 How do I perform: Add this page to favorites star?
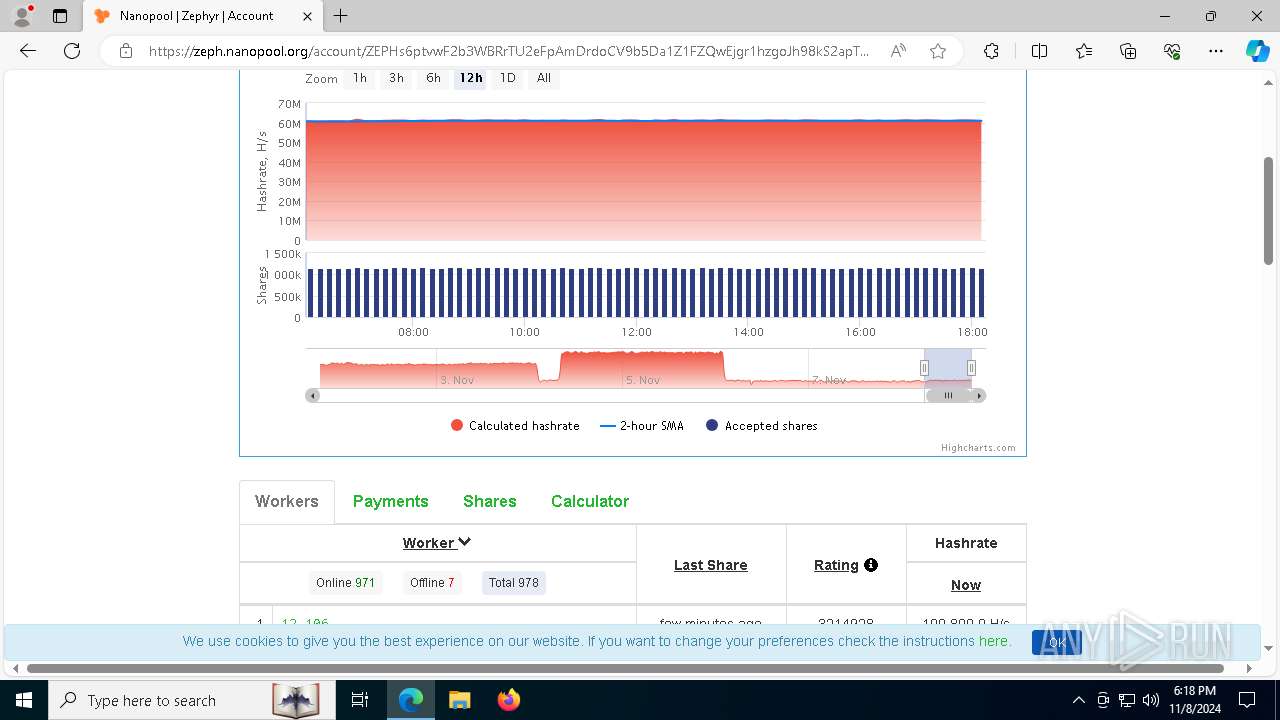point(937,51)
